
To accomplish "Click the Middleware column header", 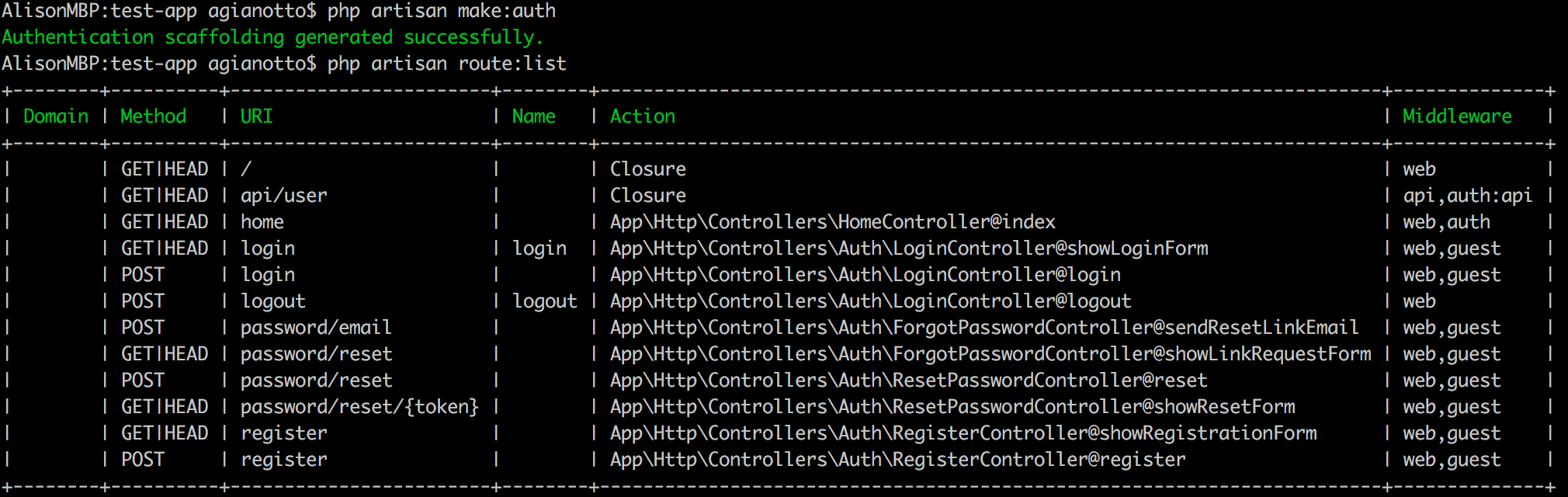I will coord(1457,116).
